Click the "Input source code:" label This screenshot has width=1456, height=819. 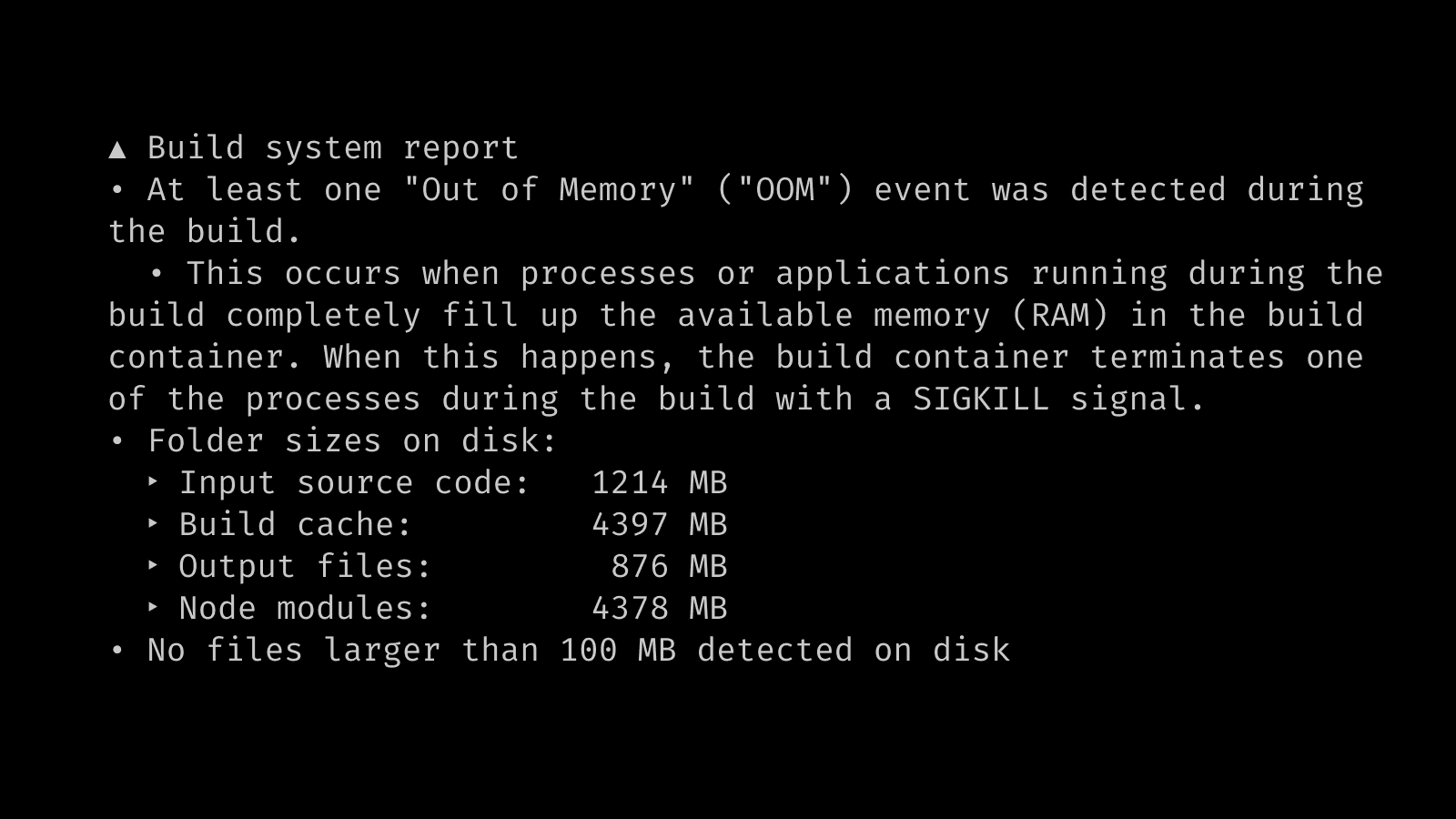point(354,483)
